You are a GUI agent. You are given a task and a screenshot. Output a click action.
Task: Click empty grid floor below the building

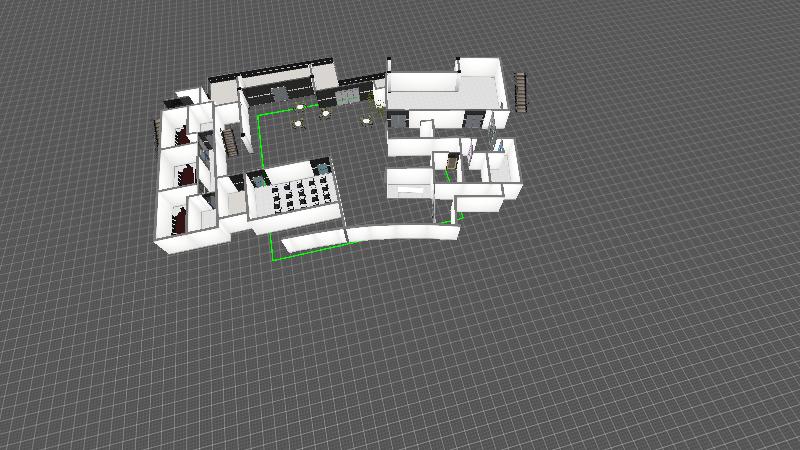[400, 350]
